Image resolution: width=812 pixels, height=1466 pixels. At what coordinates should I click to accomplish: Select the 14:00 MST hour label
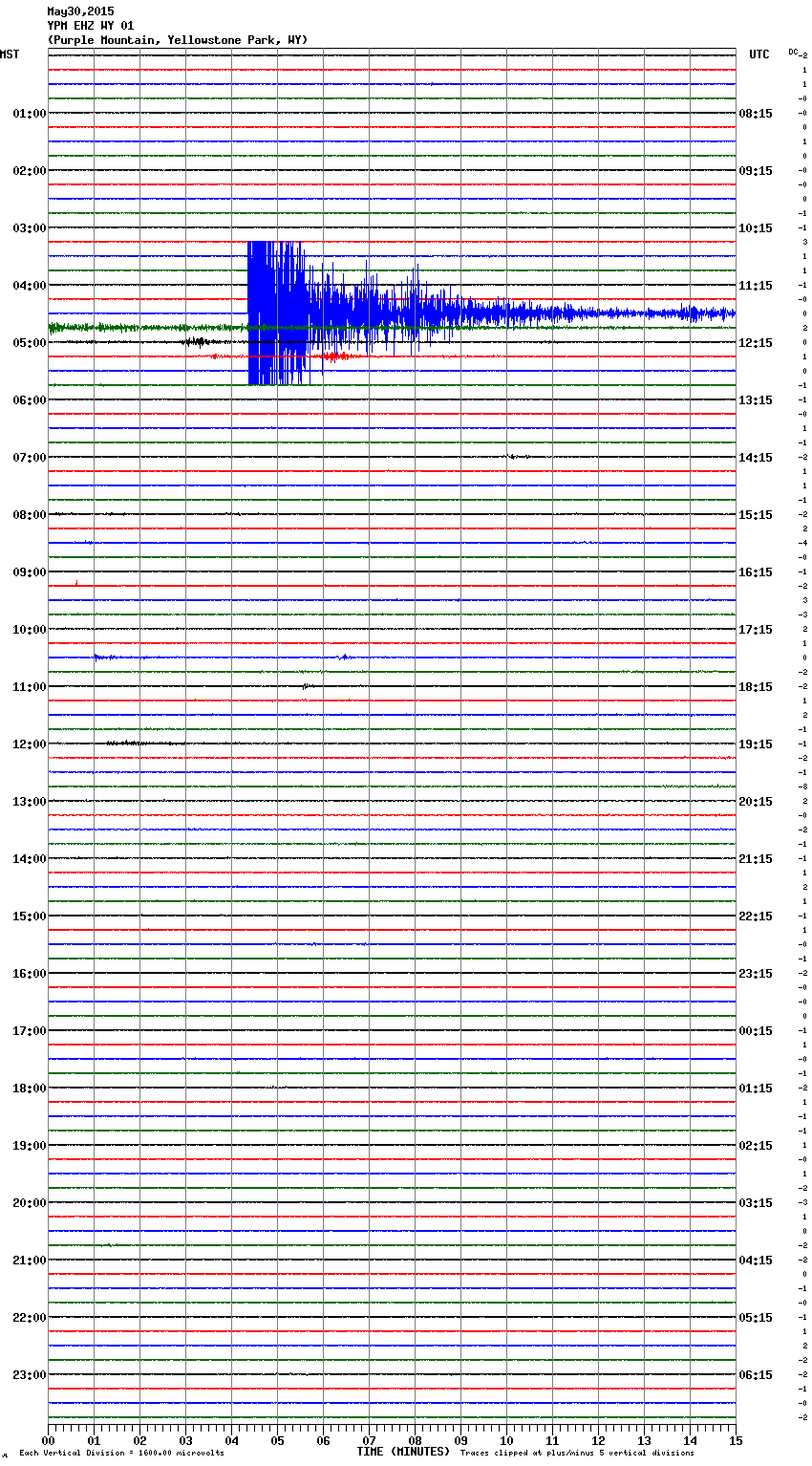(30, 859)
